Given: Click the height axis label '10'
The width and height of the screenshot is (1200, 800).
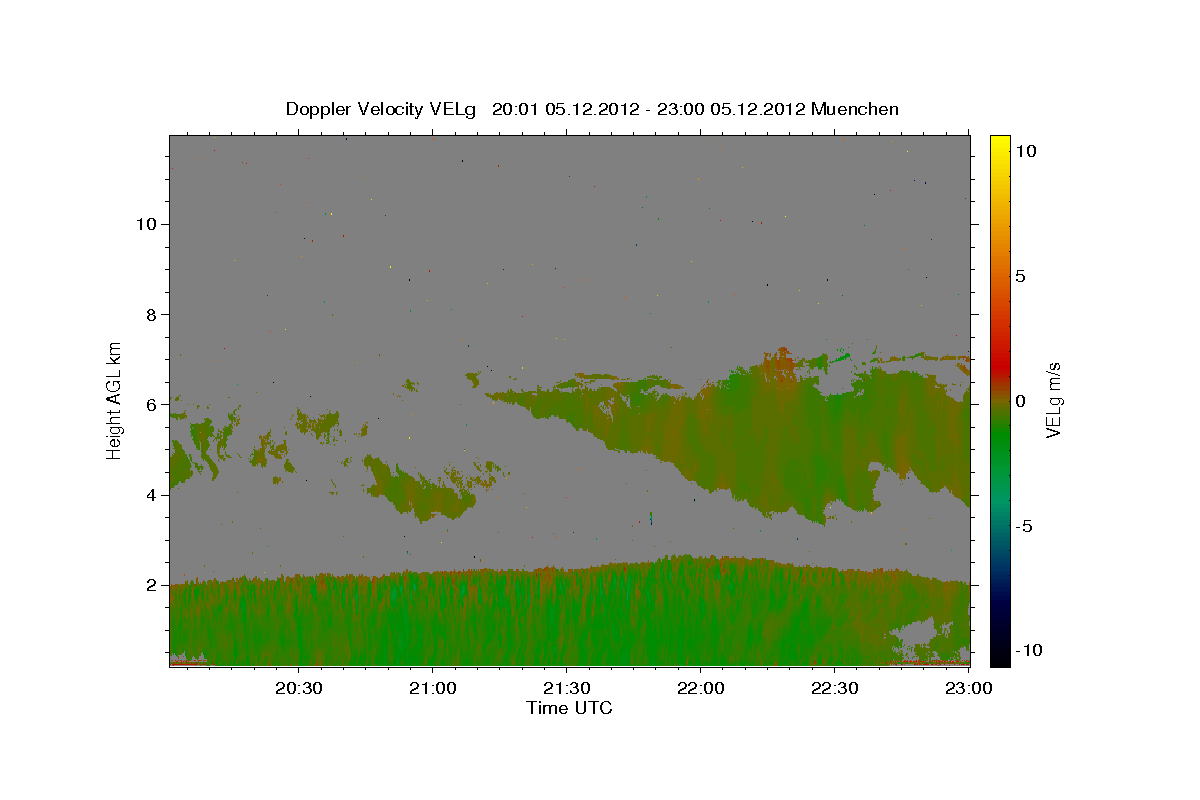Looking at the screenshot, I should pyautogui.click(x=146, y=224).
